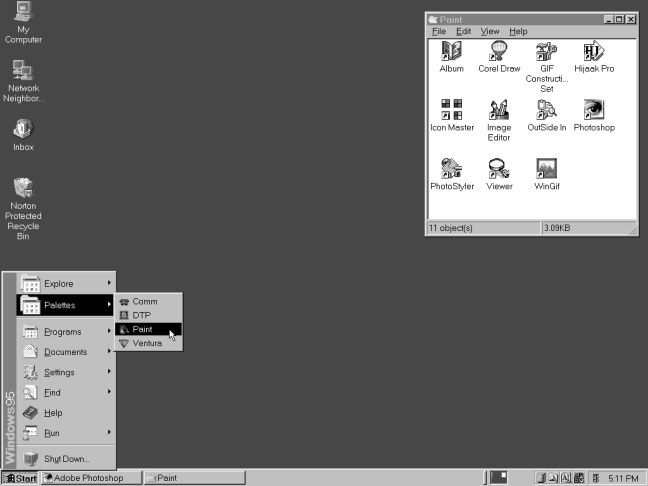Expand the Explore Start menu item

(65, 284)
